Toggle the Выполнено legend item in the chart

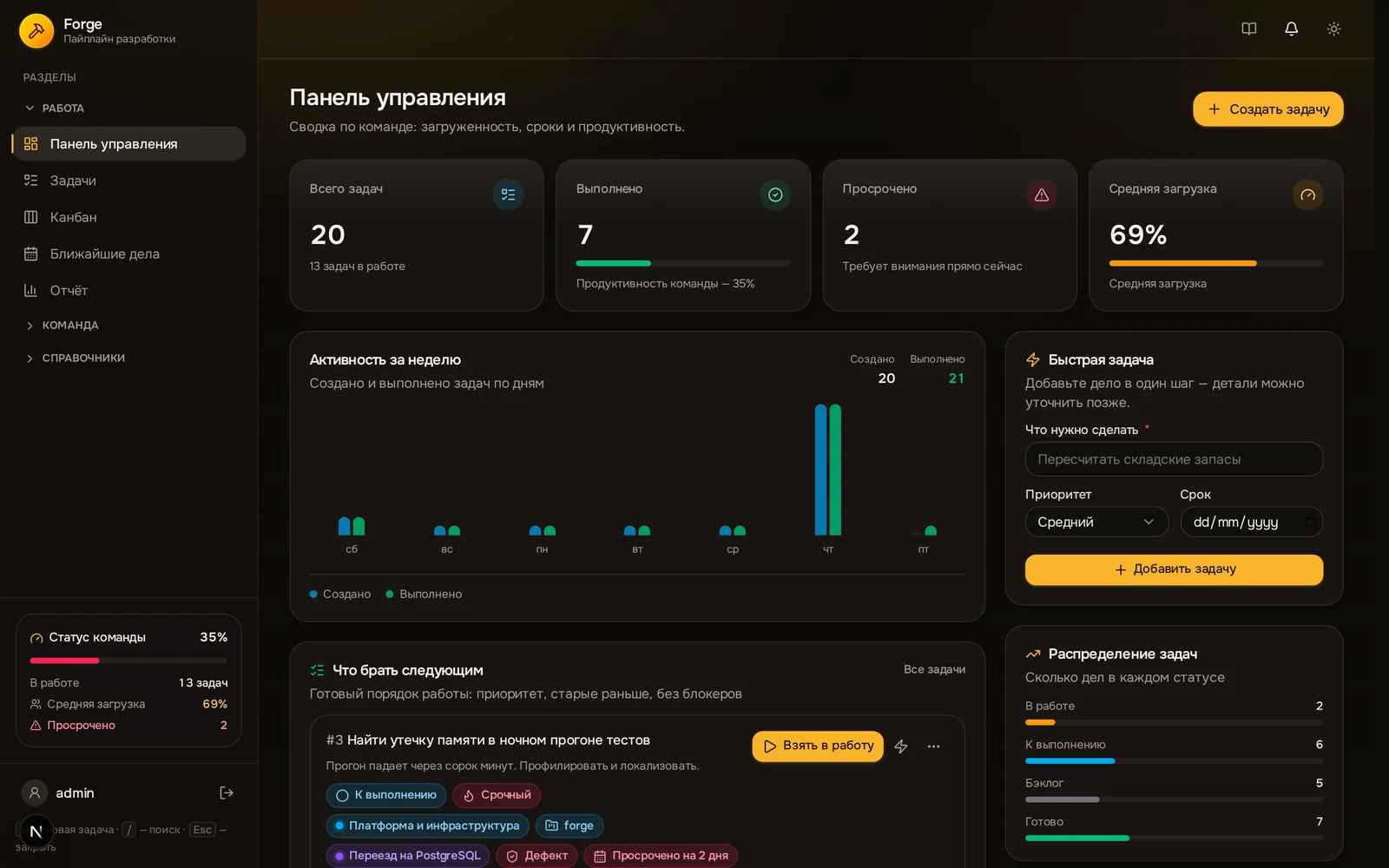click(424, 594)
